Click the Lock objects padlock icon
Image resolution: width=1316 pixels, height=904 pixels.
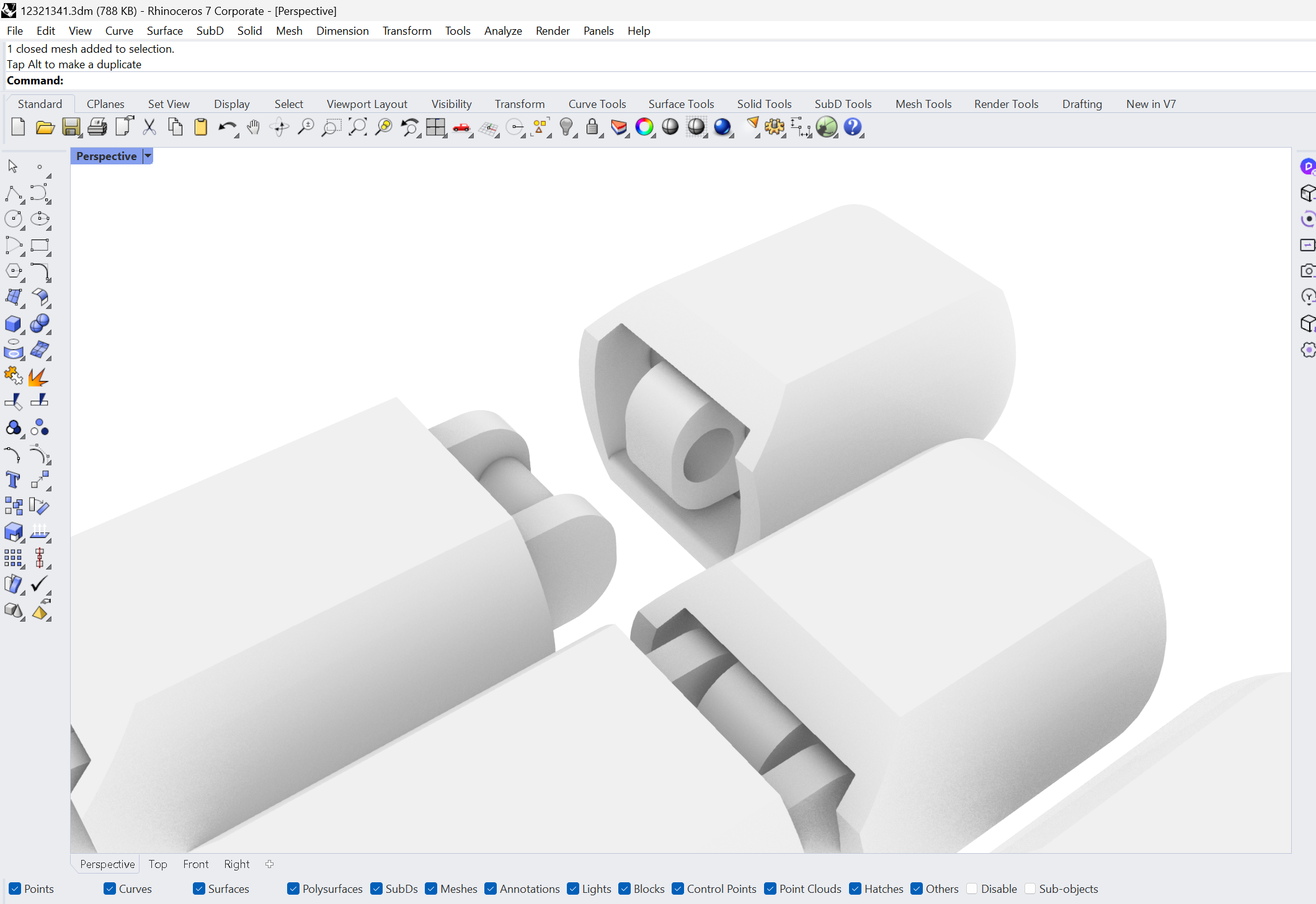[x=592, y=127]
